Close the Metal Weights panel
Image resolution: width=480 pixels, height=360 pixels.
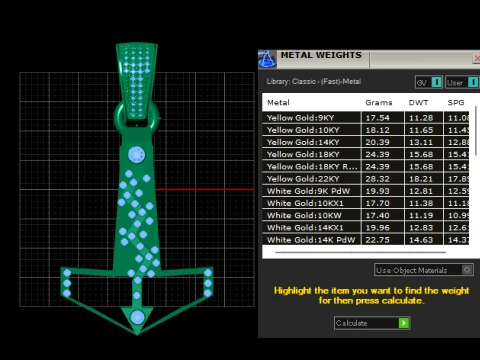(x=477, y=59)
